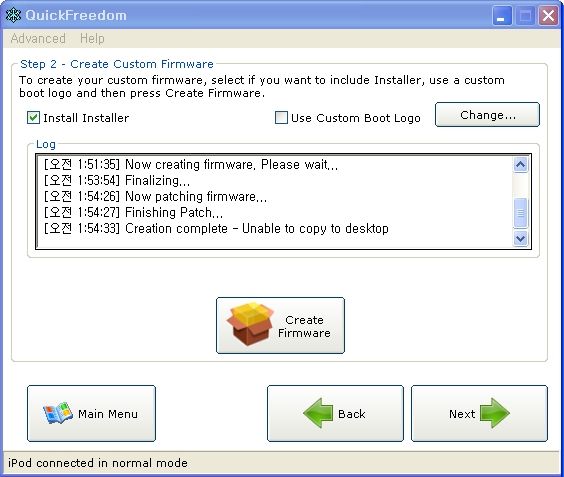The image size is (564, 477).
Task: Open the Advanced menu
Action: 38,38
